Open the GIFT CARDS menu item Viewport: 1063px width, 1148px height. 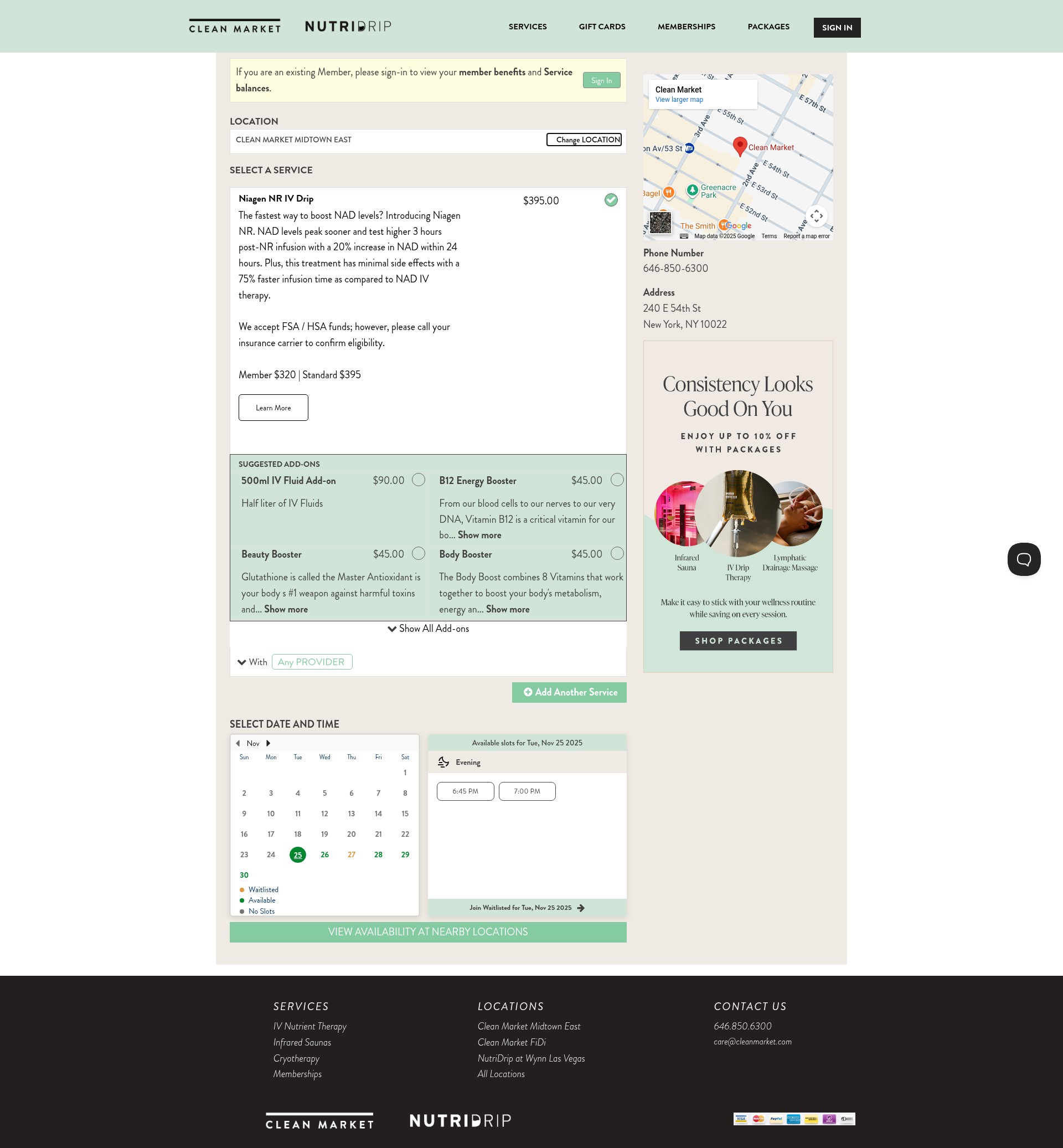[x=602, y=27]
